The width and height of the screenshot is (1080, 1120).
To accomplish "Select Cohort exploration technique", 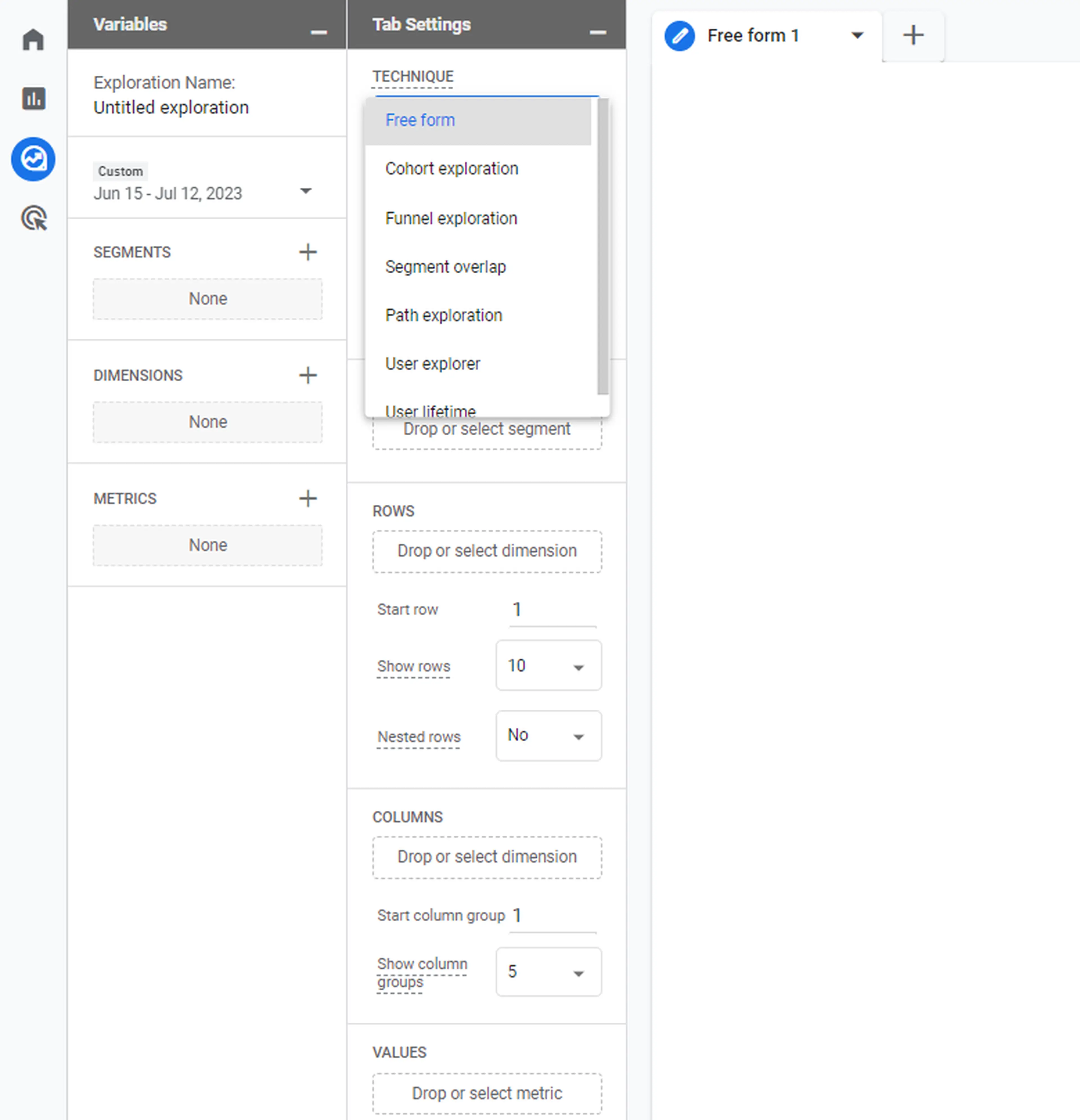I will click(478, 169).
